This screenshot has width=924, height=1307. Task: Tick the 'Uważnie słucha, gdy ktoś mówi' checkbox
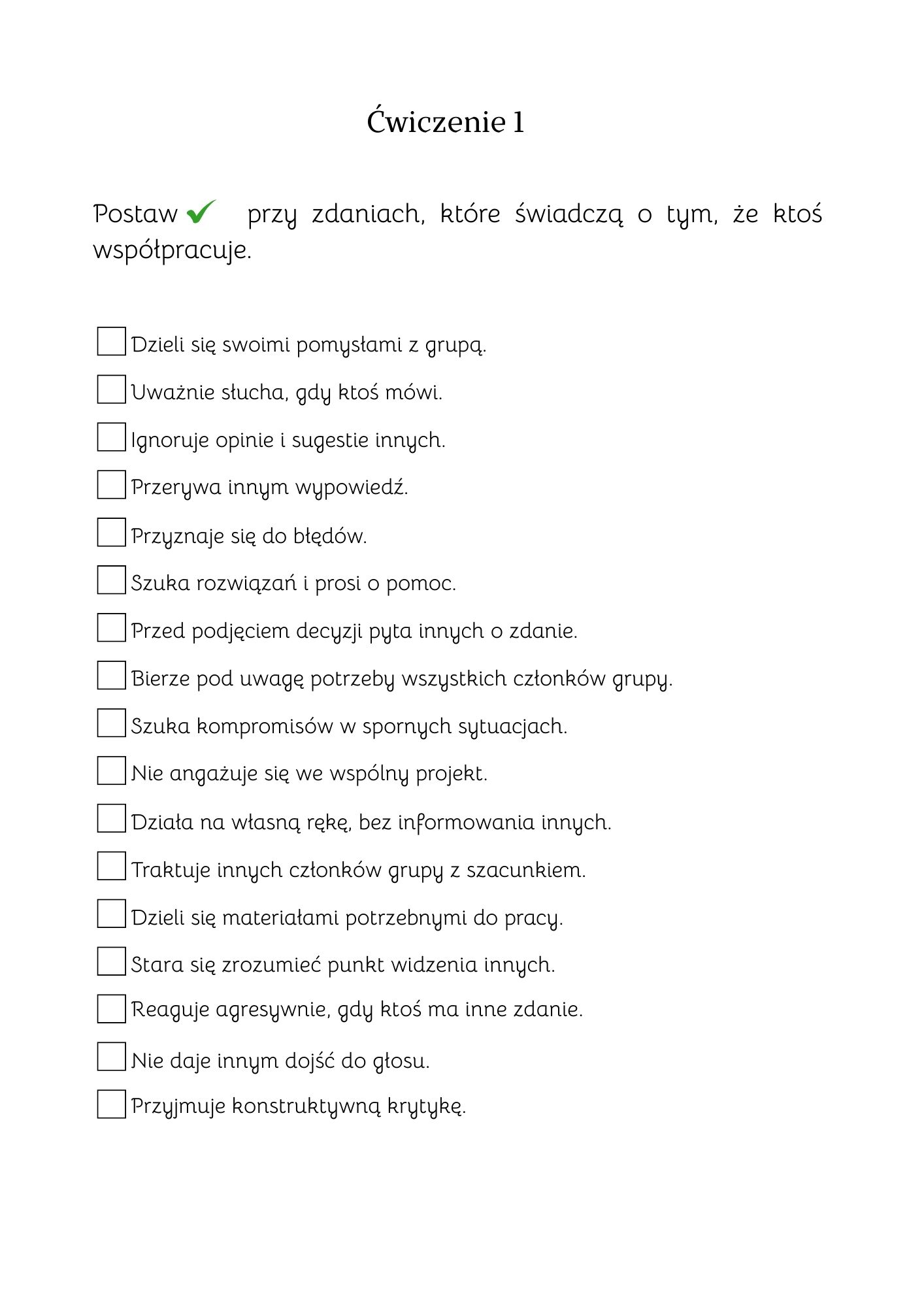(111, 389)
